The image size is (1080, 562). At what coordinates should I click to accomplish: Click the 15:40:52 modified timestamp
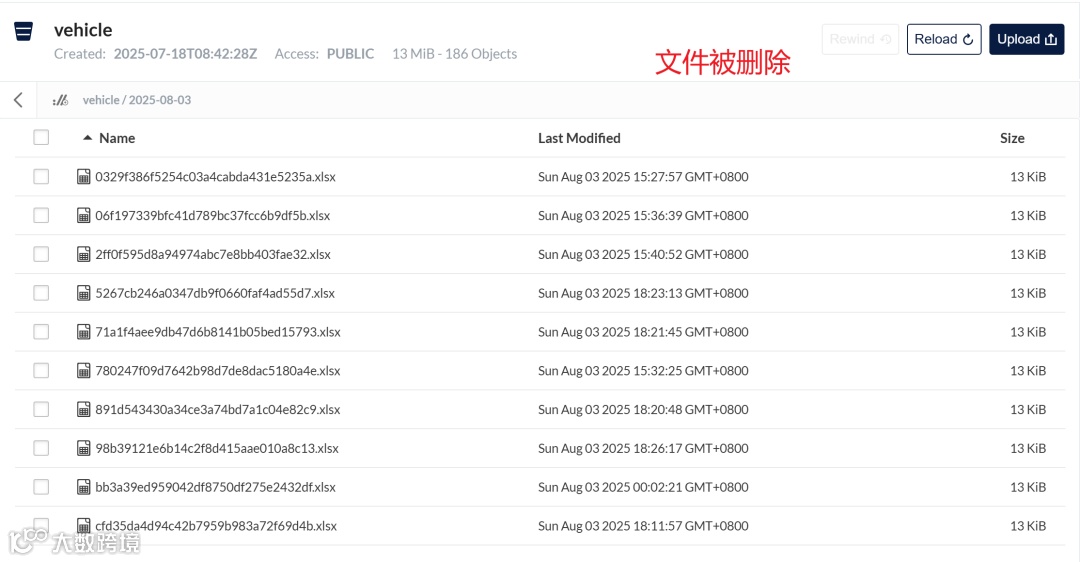click(643, 254)
